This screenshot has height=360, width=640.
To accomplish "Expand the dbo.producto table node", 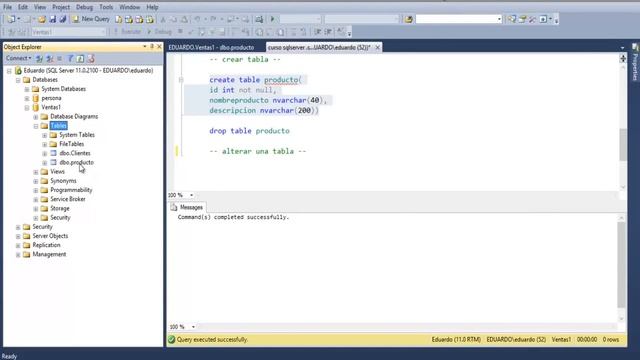I will coord(45,163).
